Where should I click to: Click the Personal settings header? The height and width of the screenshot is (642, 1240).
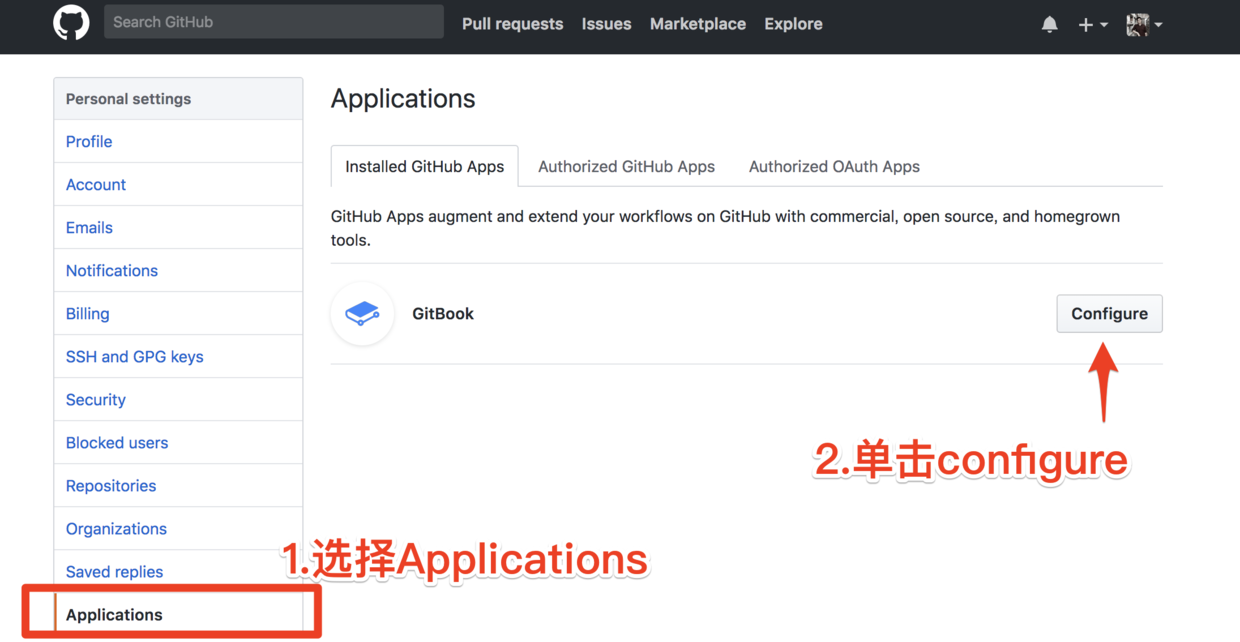click(178, 99)
